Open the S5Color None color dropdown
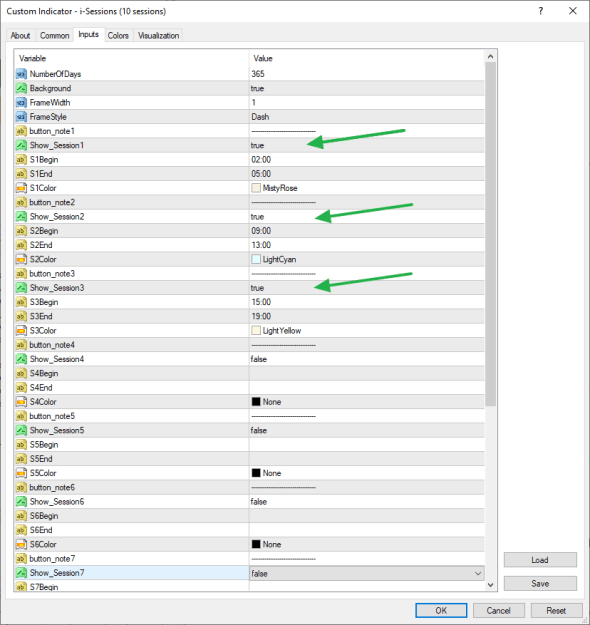590x625 pixels. (x=366, y=473)
